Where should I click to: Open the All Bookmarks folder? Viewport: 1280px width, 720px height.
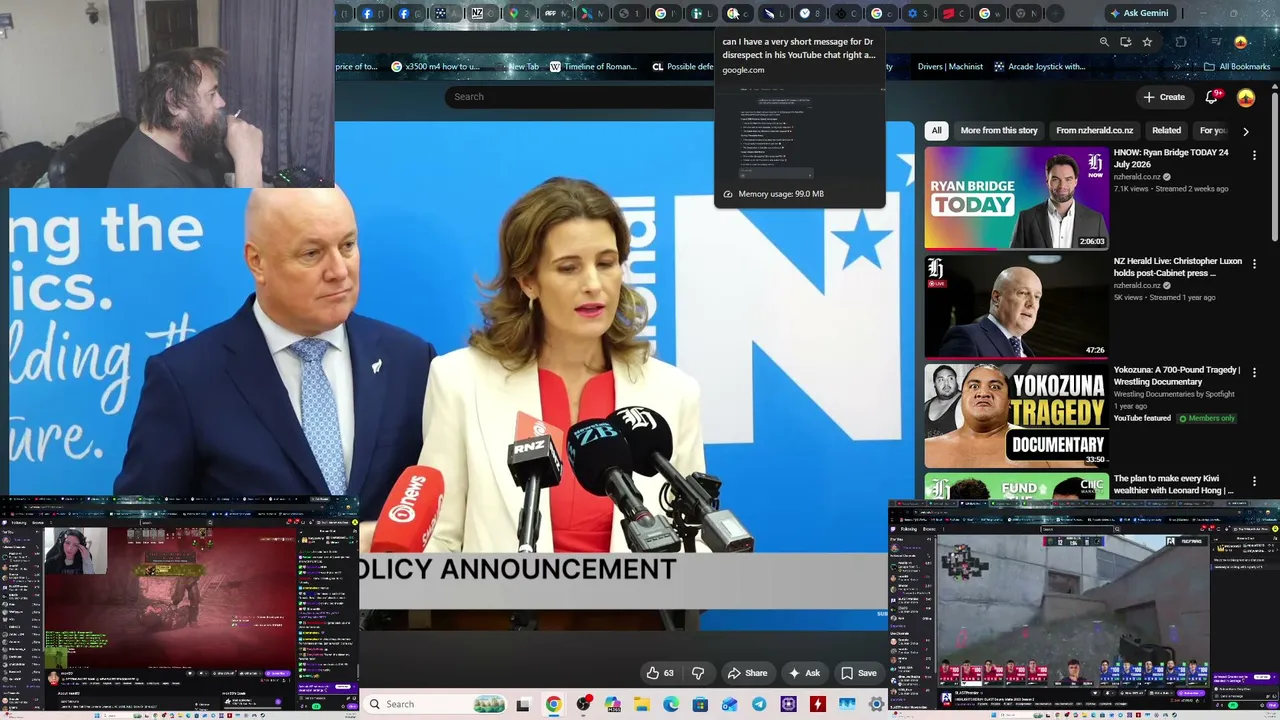click(x=1237, y=67)
